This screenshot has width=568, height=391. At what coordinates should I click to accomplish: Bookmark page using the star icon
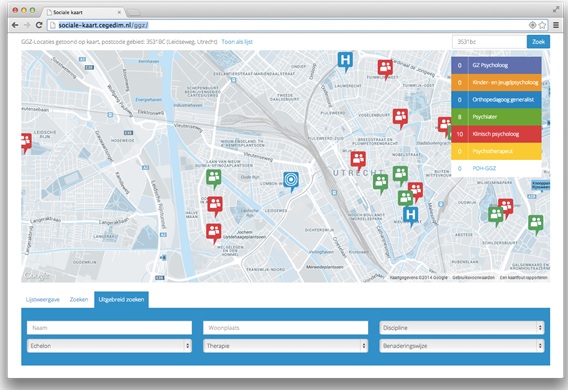pyautogui.click(x=542, y=25)
